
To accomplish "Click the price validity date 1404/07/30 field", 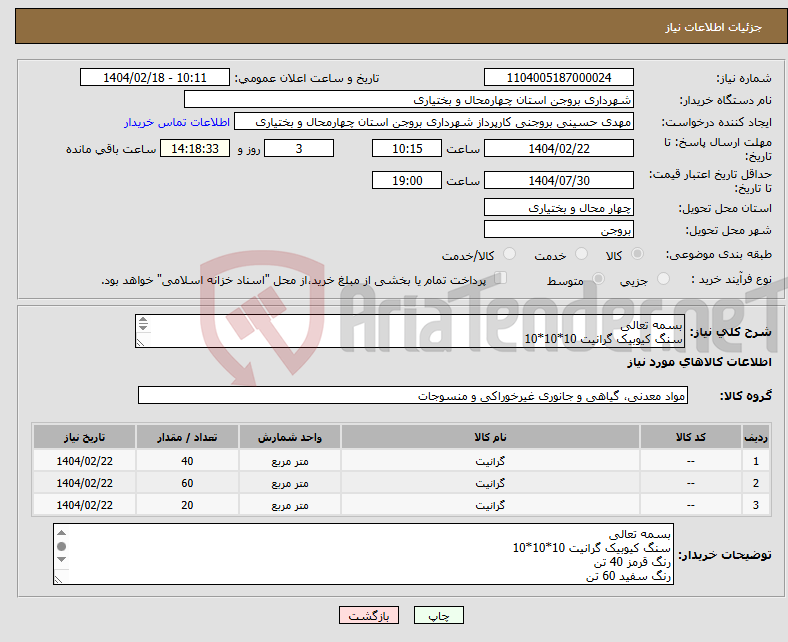I will click(558, 180).
